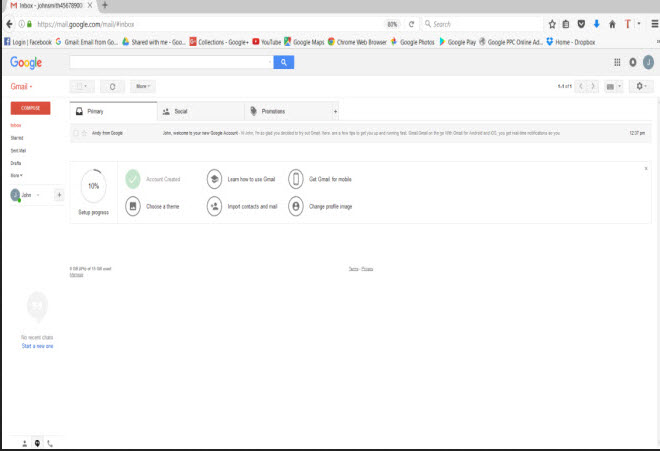Click the blue Gmail search button
The image size is (660, 451).
[x=284, y=62]
